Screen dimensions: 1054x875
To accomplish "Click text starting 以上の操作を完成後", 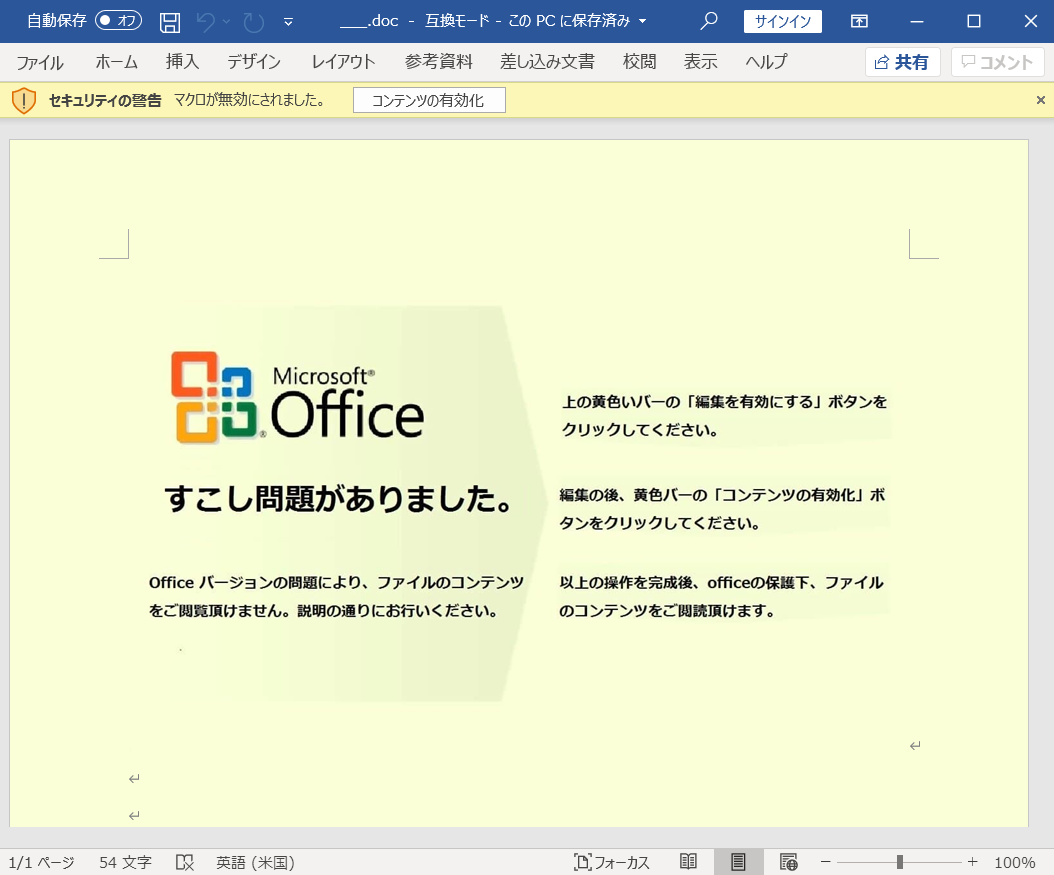I will [x=721, y=597].
